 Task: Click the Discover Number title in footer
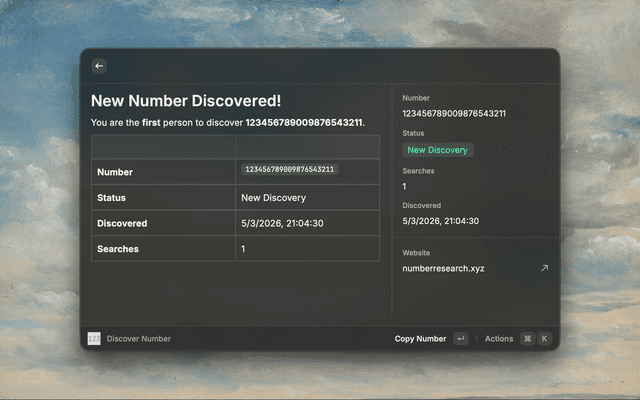click(x=139, y=339)
